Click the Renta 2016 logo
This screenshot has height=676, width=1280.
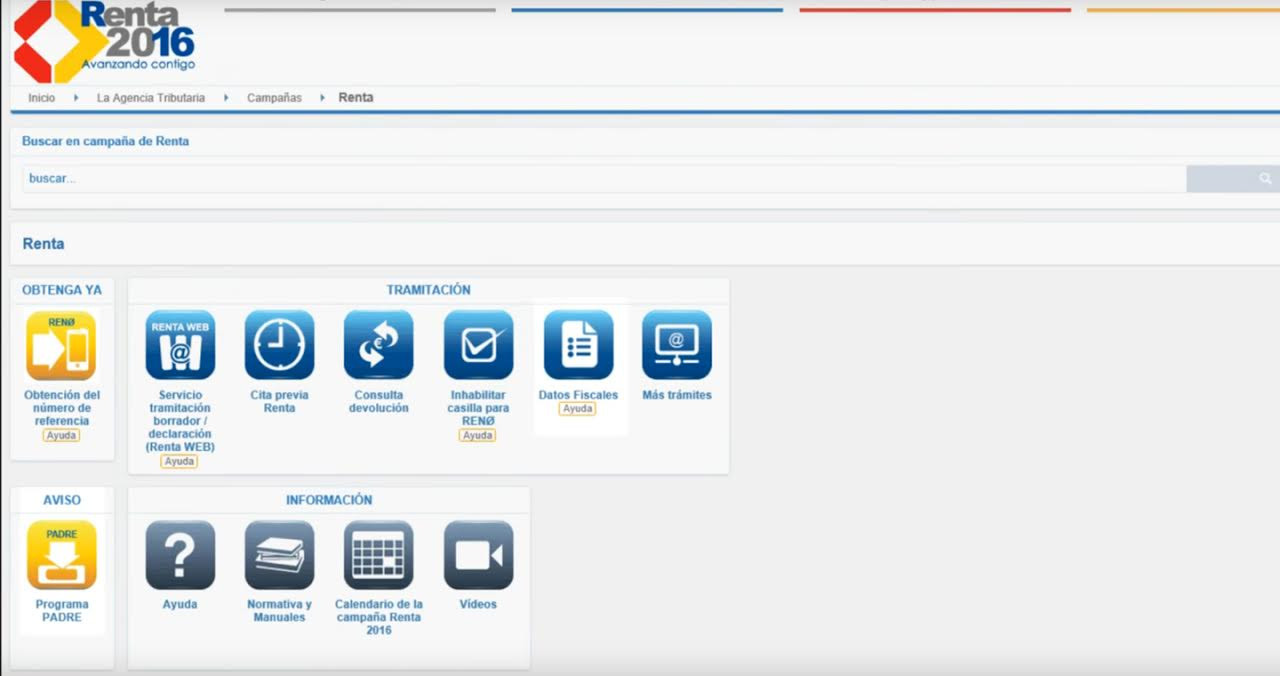click(104, 40)
